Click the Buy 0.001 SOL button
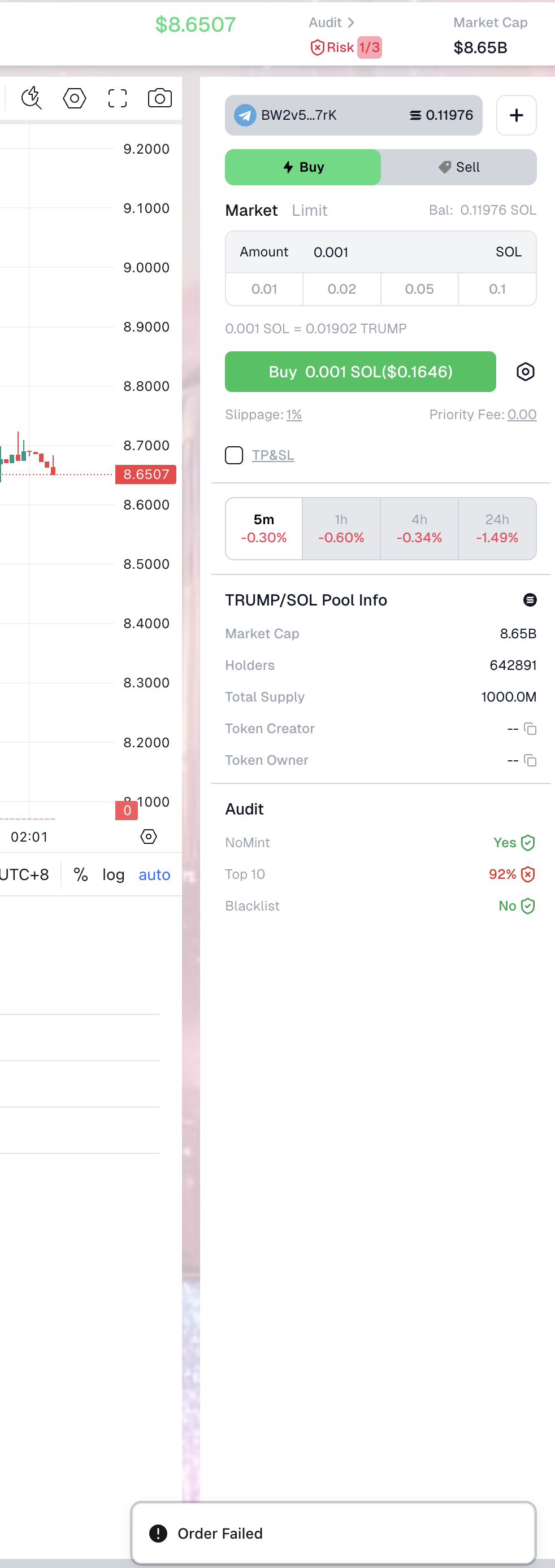555x1568 pixels. pyautogui.click(x=360, y=372)
